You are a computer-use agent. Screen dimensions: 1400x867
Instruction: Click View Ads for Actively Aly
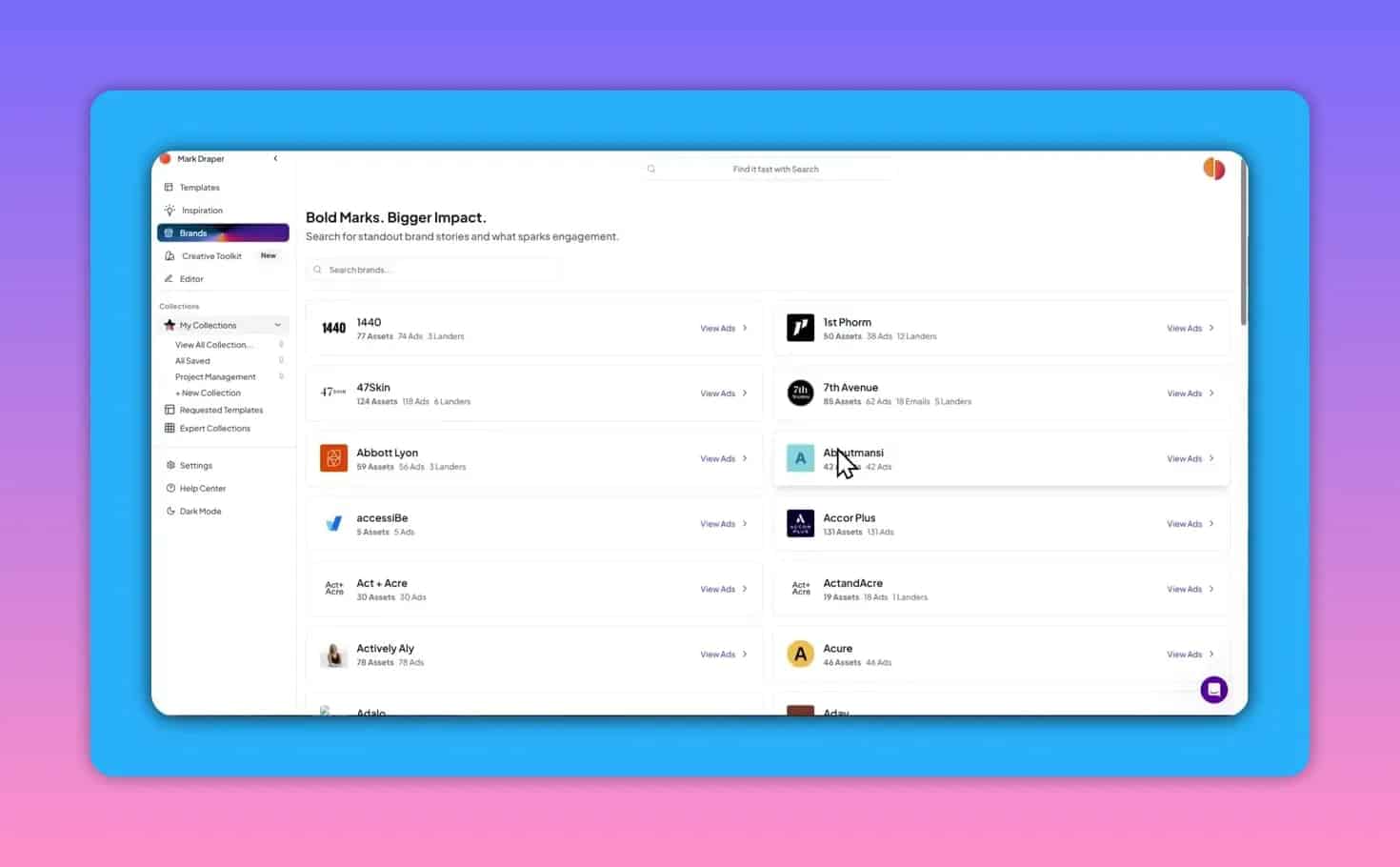point(724,655)
